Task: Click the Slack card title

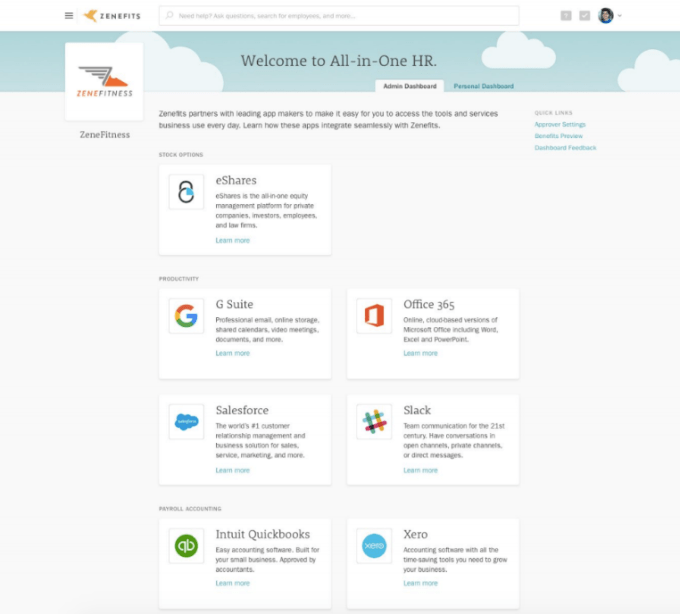Action: [x=417, y=410]
